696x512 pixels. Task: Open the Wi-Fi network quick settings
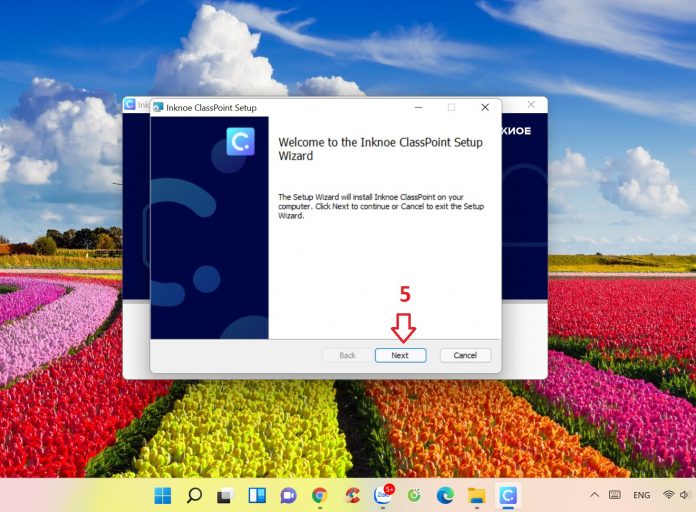coord(668,495)
